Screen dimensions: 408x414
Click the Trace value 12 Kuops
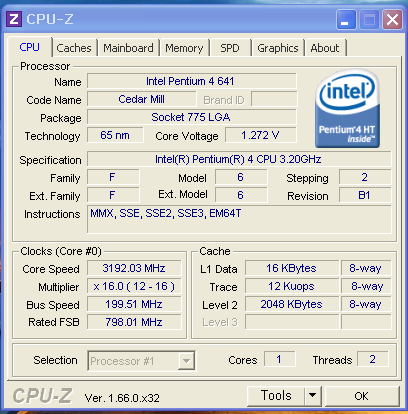(292, 286)
